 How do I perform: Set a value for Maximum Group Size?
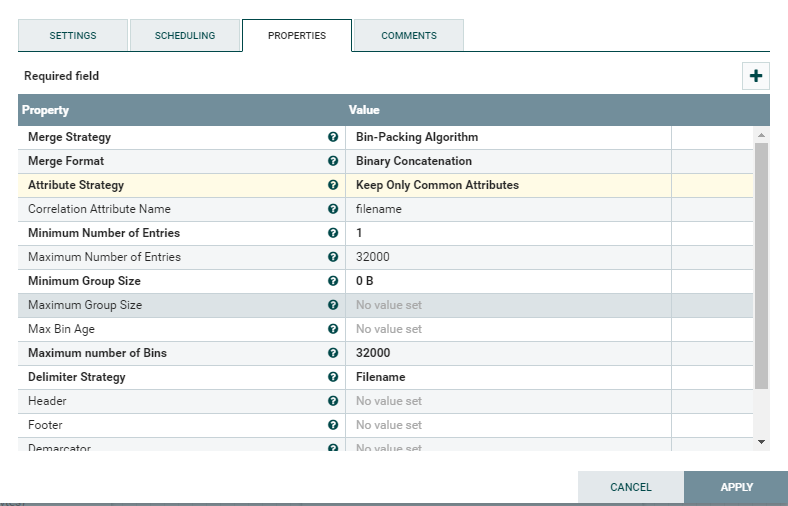click(x=508, y=305)
